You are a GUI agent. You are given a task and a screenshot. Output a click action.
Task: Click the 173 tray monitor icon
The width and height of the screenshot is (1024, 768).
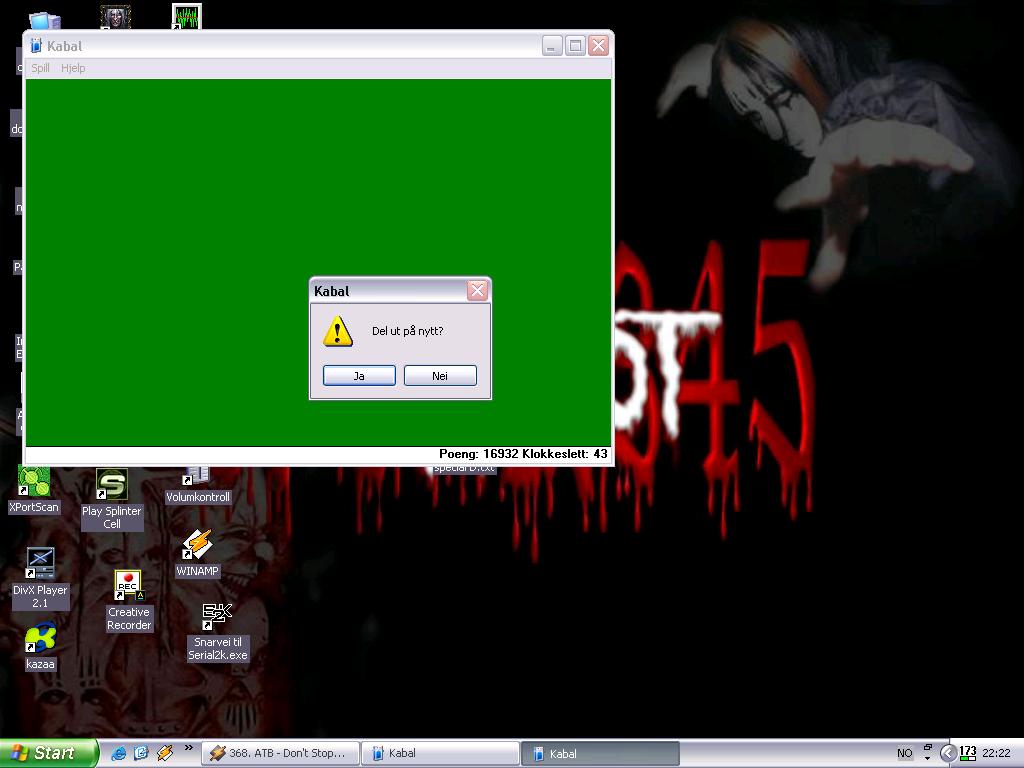pyautogui.click(x=967, y=753)
